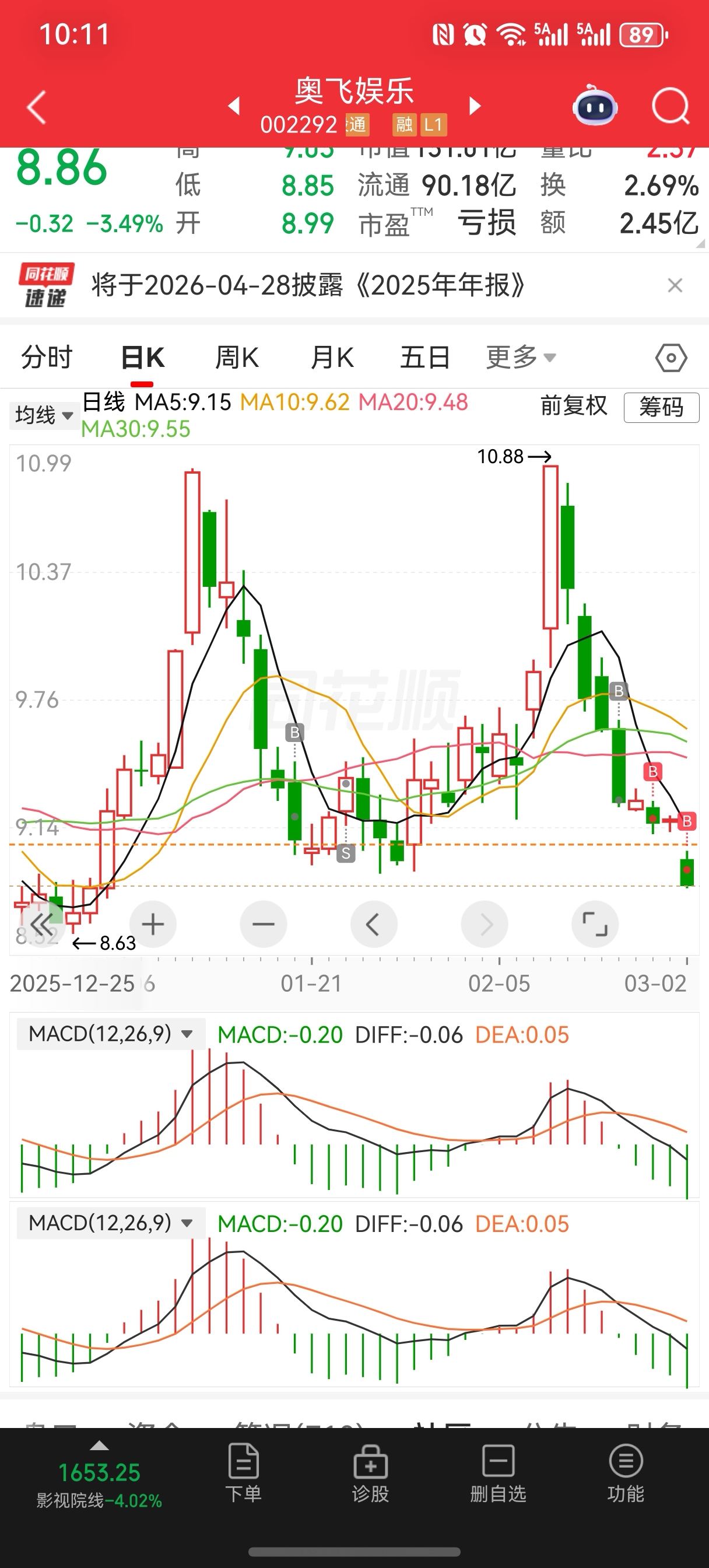
Task: Open the 筹码 chip distribution button
Action: pyautogui.click(x=661, y=407)
